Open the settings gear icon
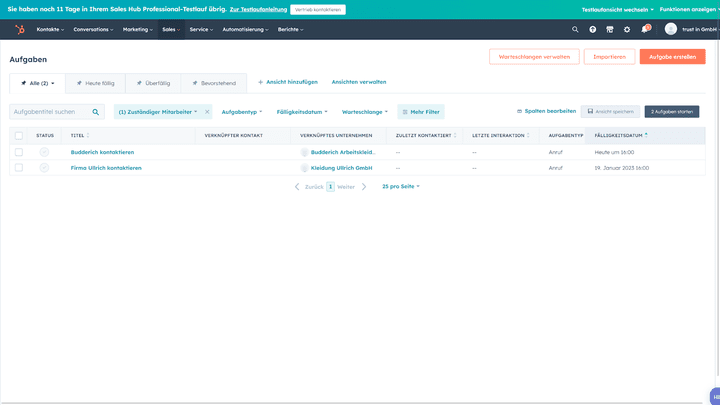720x405 pixels. pos(627,29)
